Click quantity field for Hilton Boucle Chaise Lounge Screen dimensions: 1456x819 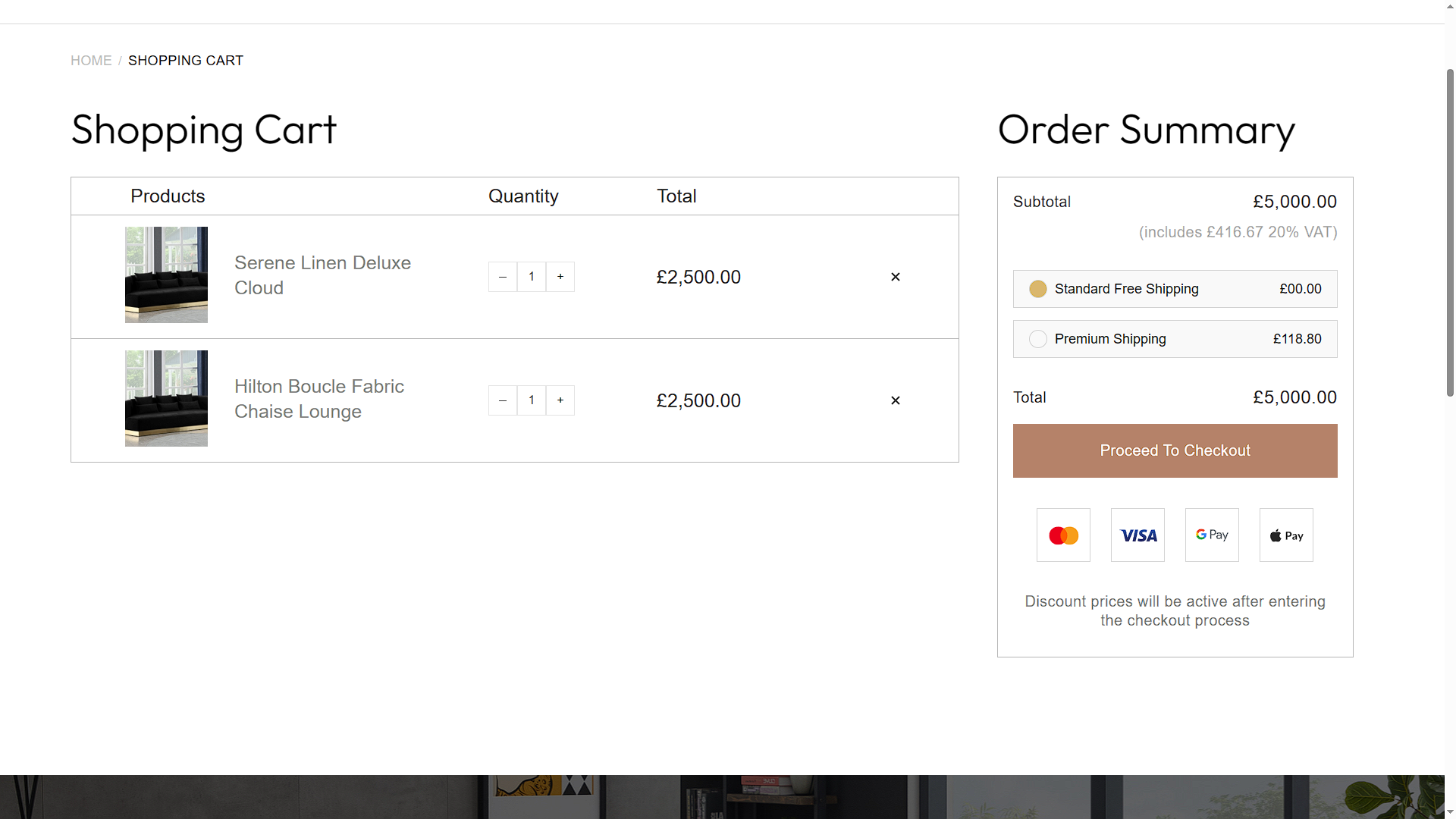coord(532,400)
